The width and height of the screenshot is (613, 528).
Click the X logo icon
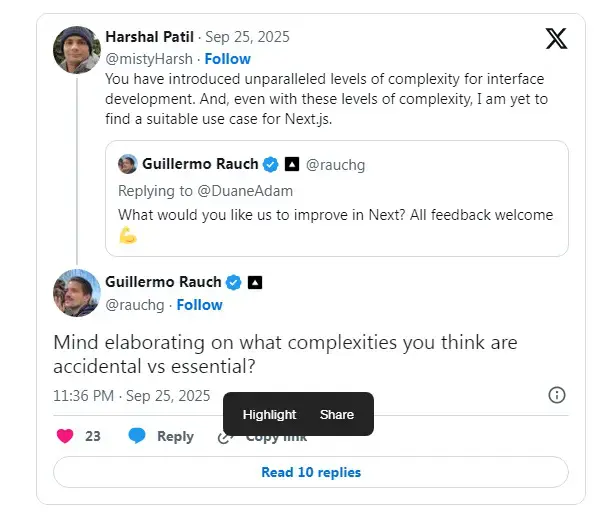point(557,39)
